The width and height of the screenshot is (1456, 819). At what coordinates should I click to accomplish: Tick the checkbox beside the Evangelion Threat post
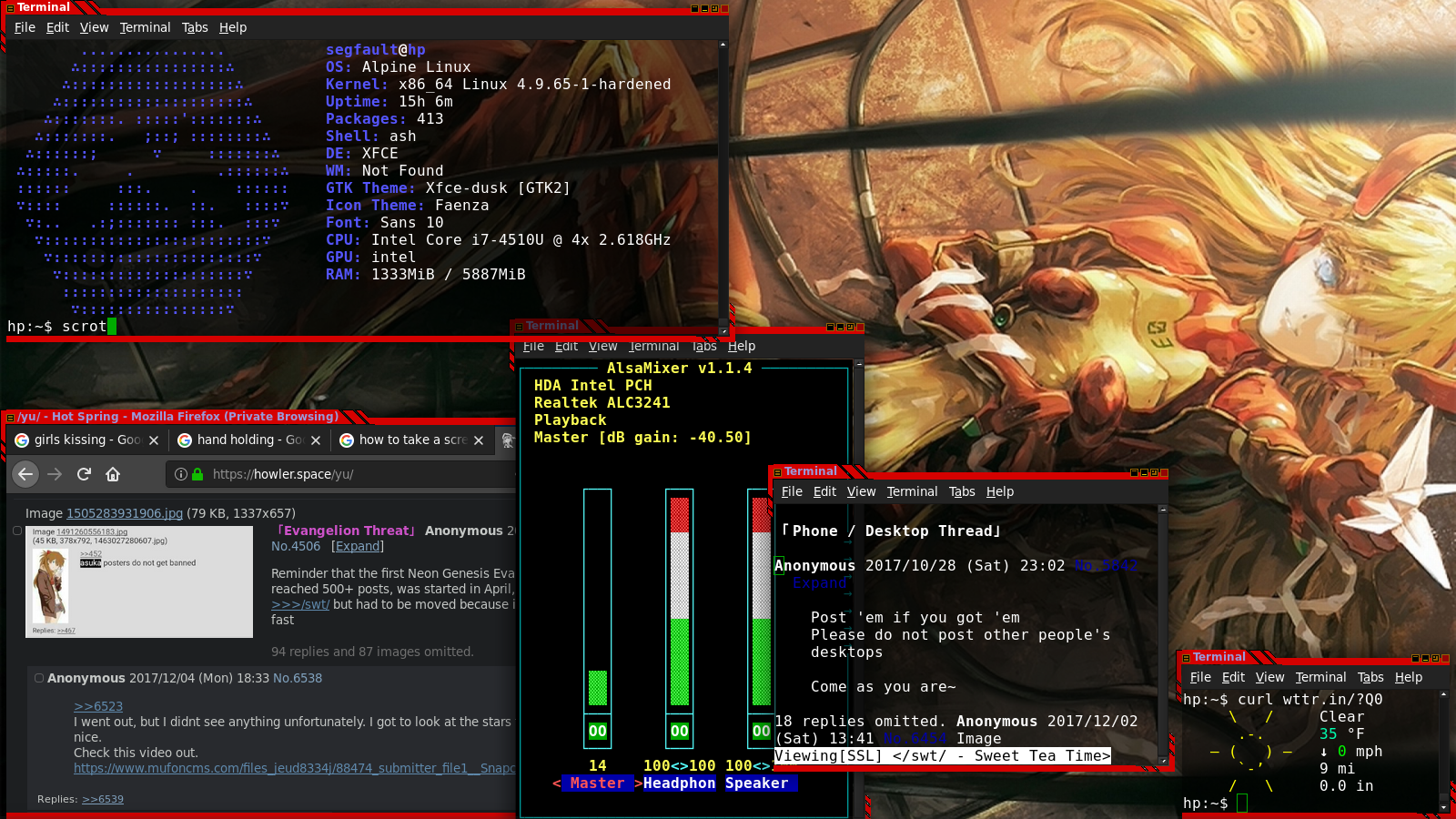17,531
